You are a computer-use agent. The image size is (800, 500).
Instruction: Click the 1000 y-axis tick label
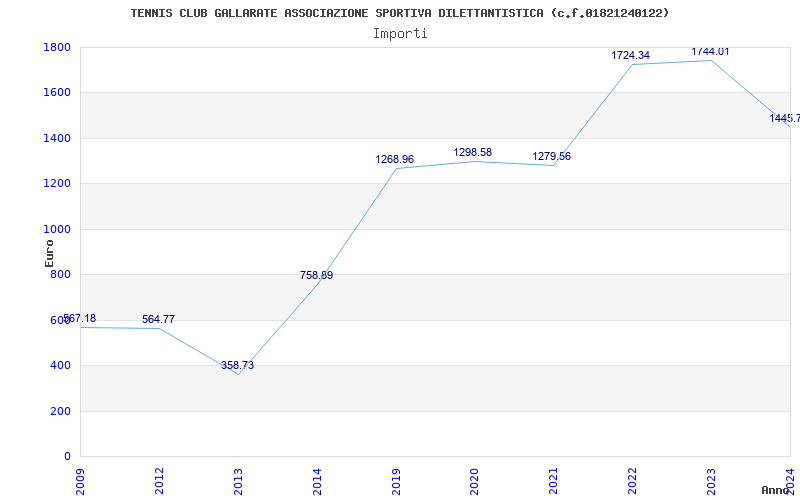57,230
